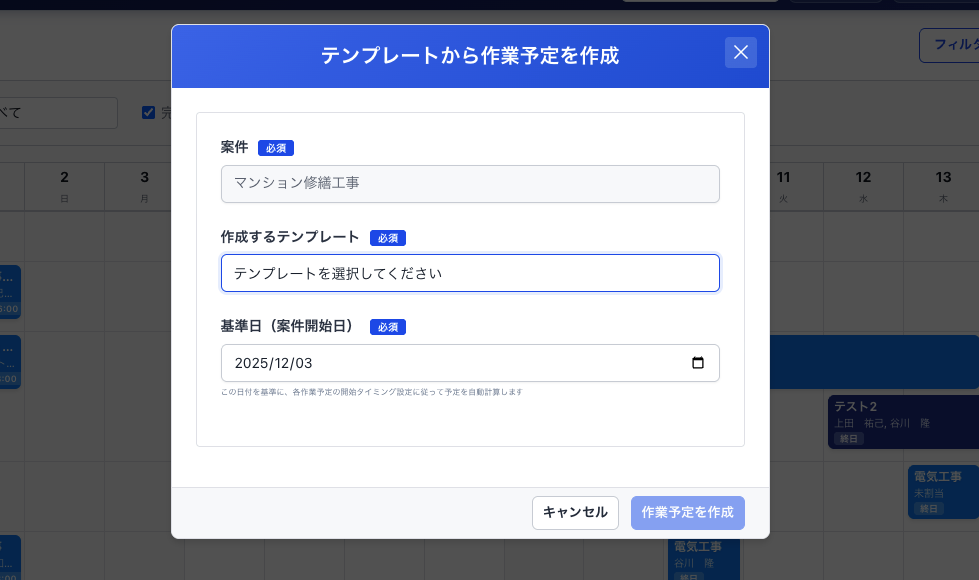This screenshot has width=979, height=580.
Task: Open the 電気工事 event marked 未対応
Action: (x=938, y=490)
